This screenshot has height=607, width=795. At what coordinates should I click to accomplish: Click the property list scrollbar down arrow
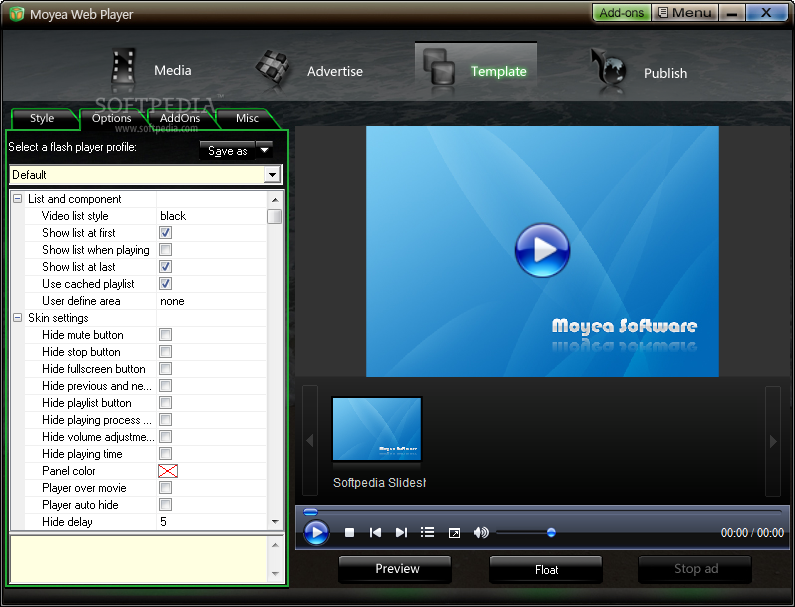[275, 522]
